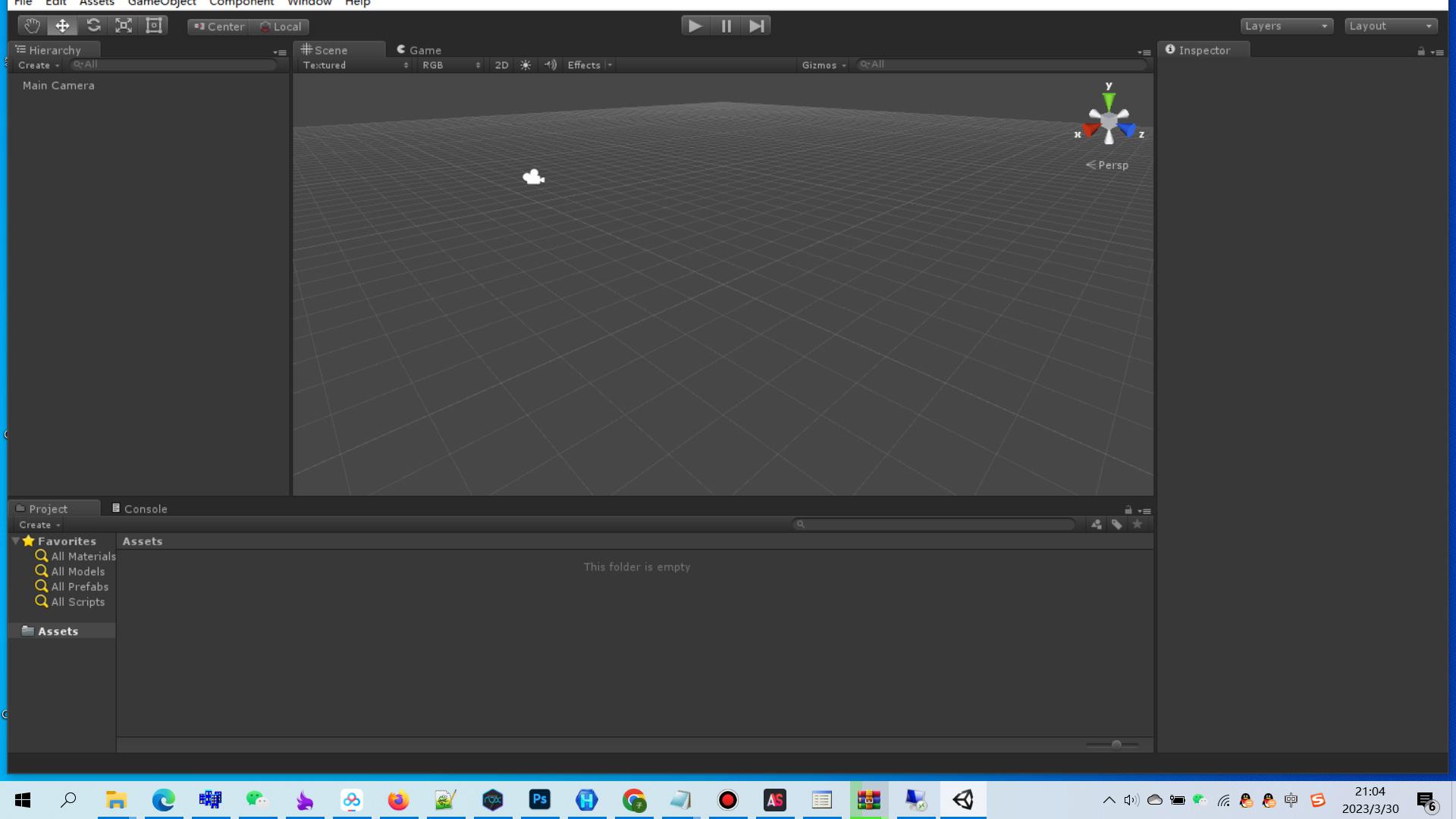Select the Rect transform tool
Viewport: 1456px width, 819px height.
tap(154, 26)
